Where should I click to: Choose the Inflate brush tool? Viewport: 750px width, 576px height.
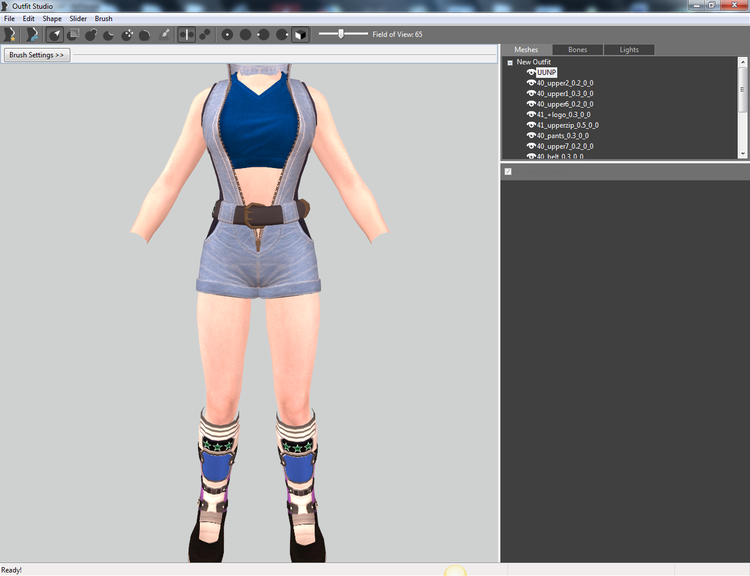[91, 34]
